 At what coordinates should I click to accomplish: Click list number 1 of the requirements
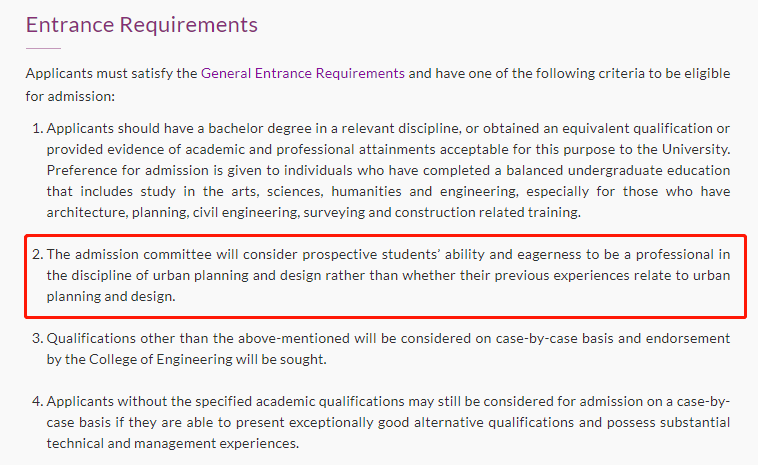coord(38,129)
